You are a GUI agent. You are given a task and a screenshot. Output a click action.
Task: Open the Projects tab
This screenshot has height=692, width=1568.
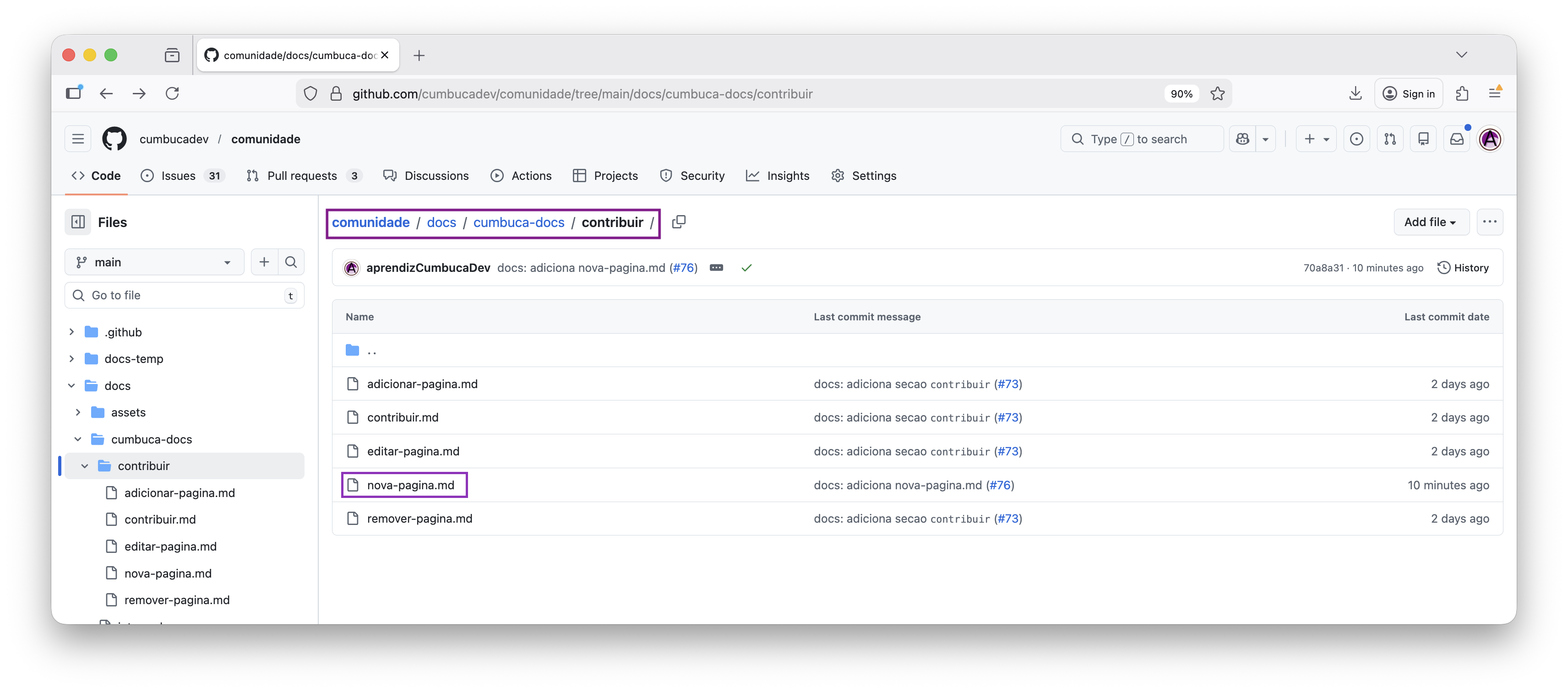coord(605,176)
